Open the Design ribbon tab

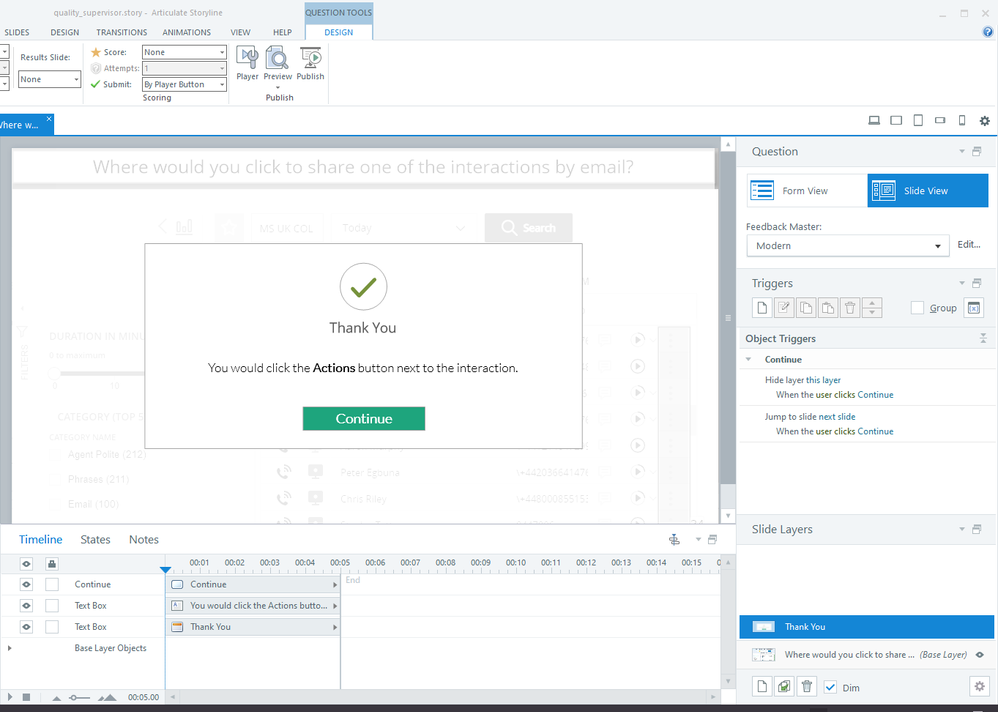tap(65, 32)
